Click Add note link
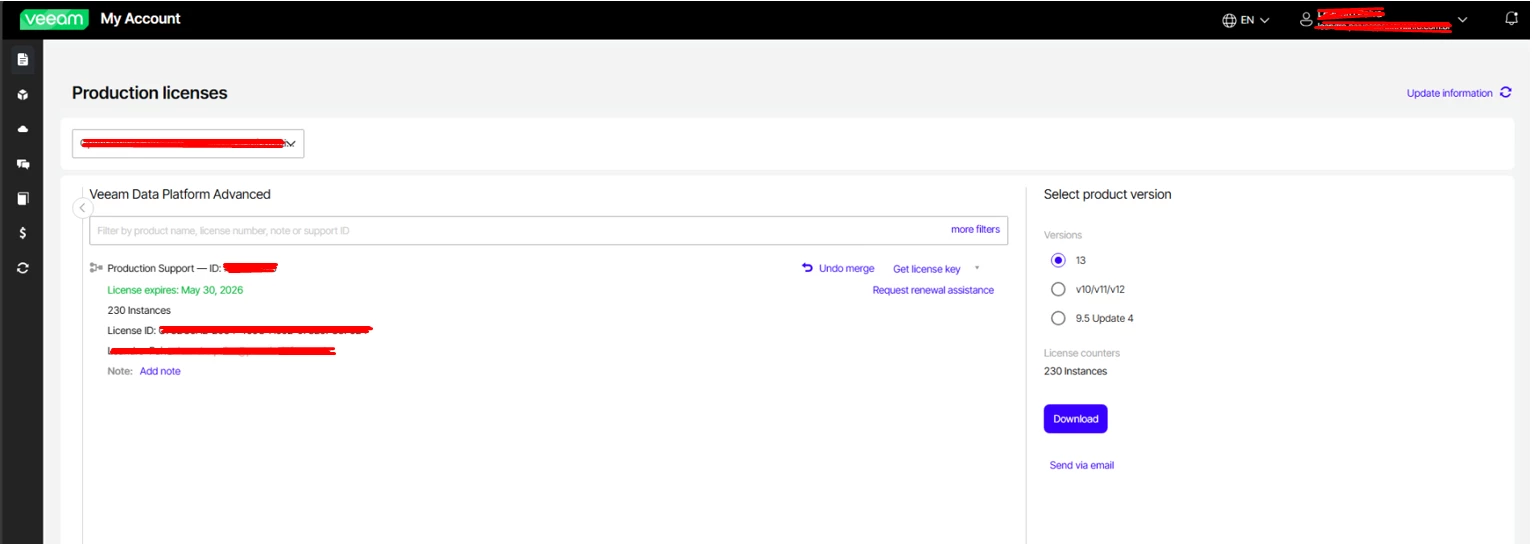 [160, 371]
